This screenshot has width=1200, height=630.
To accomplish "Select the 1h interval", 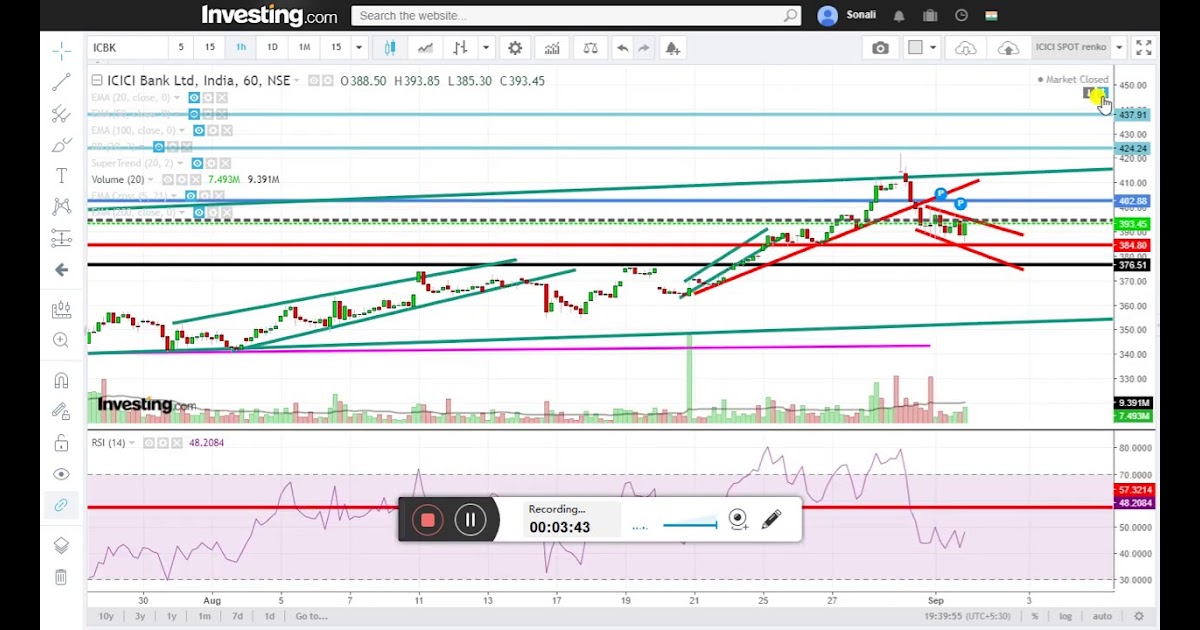I will (x=241, y=48).
